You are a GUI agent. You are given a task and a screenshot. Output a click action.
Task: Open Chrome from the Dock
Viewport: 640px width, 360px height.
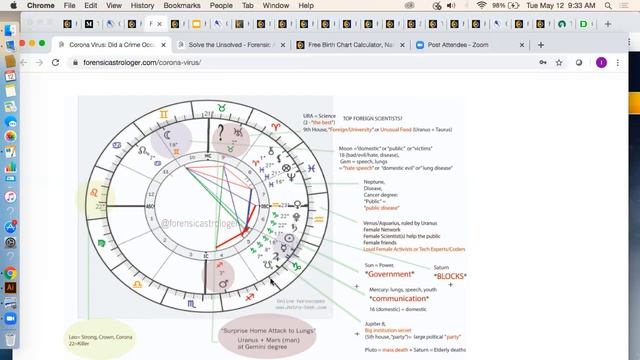10,273
